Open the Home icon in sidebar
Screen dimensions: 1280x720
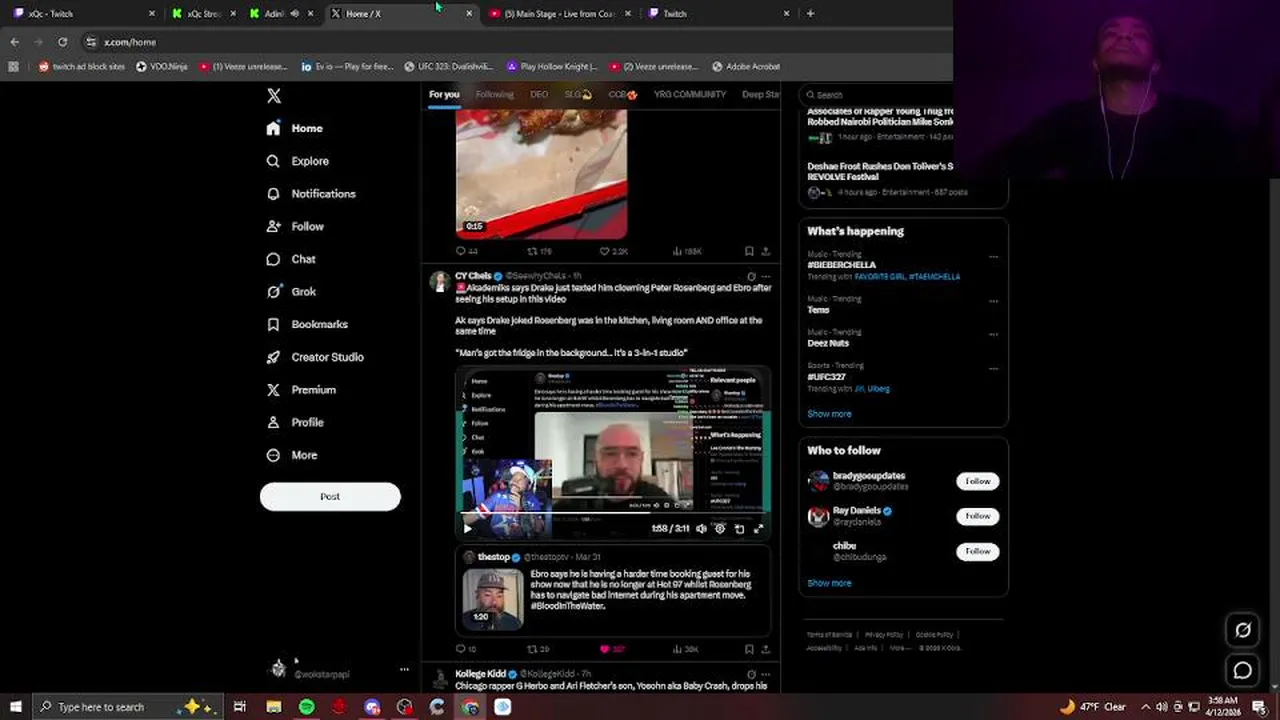[x=273, y=128]
